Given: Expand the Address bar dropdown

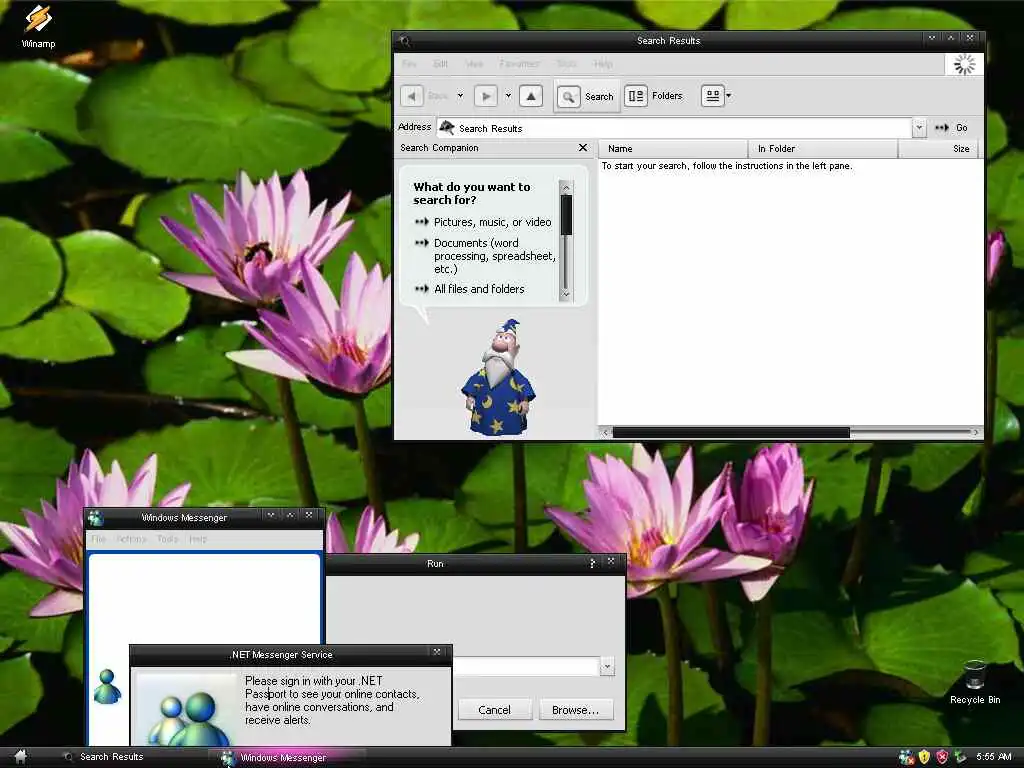Looking at the screenshot, I should [x=920, y=127].
